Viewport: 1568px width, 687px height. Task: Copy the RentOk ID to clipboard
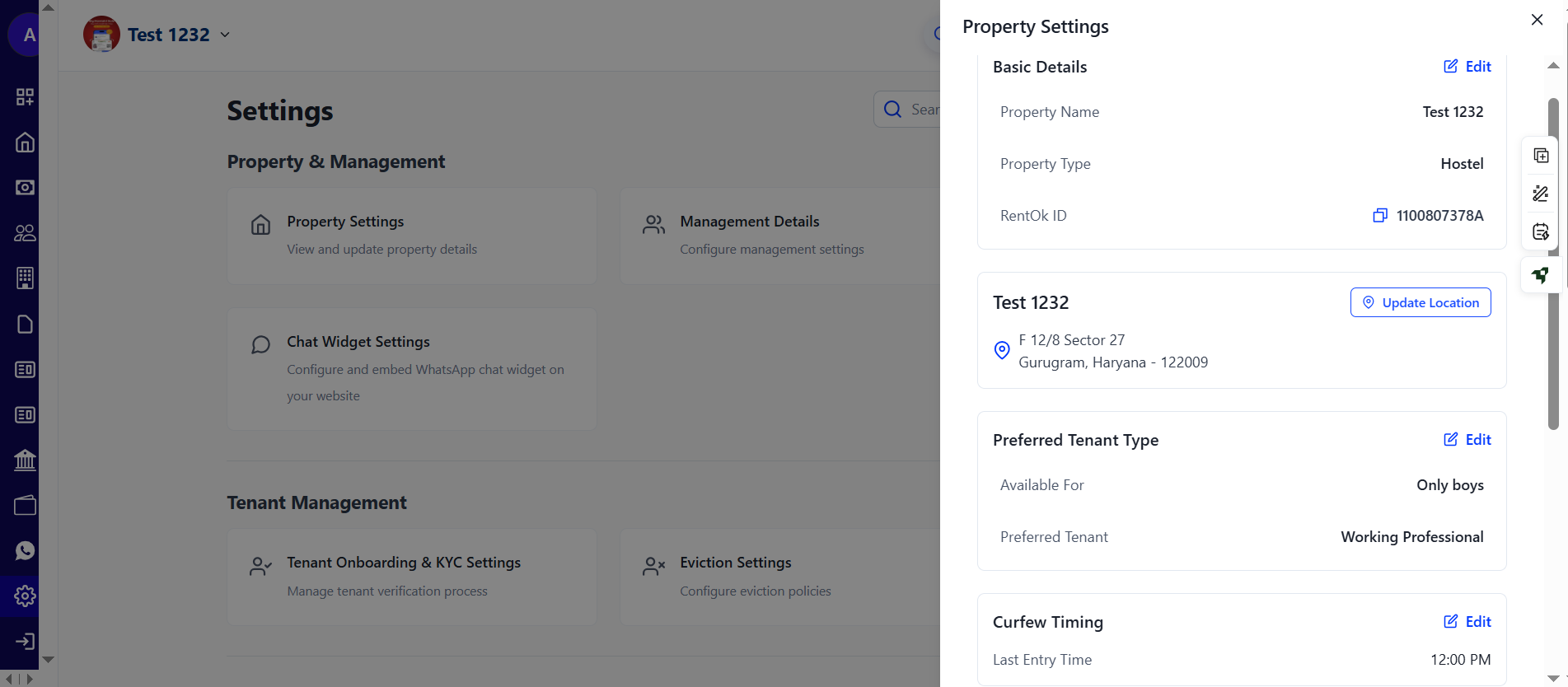coord(1379,216)
